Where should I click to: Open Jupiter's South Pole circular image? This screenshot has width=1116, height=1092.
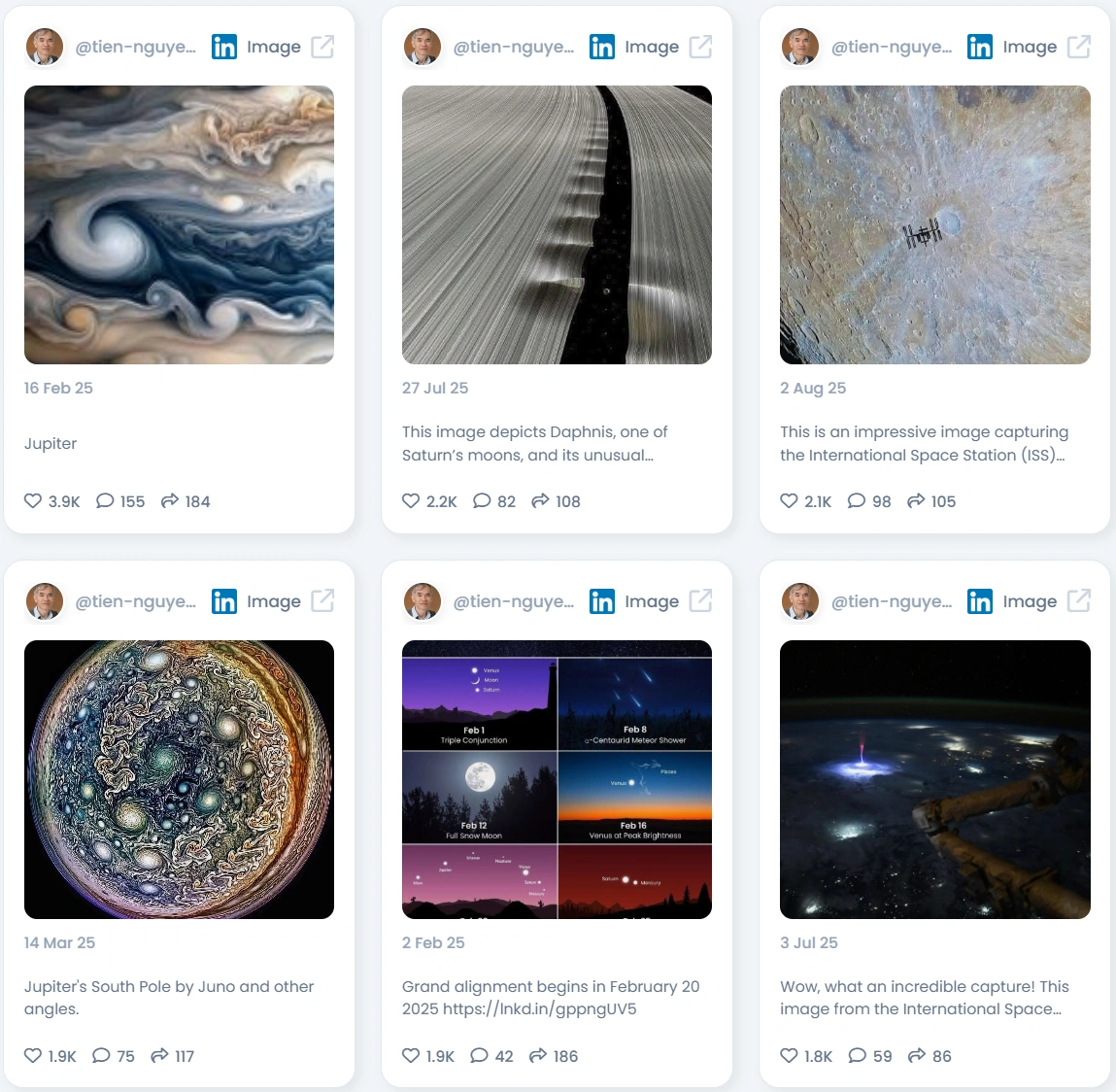[180, 779]
